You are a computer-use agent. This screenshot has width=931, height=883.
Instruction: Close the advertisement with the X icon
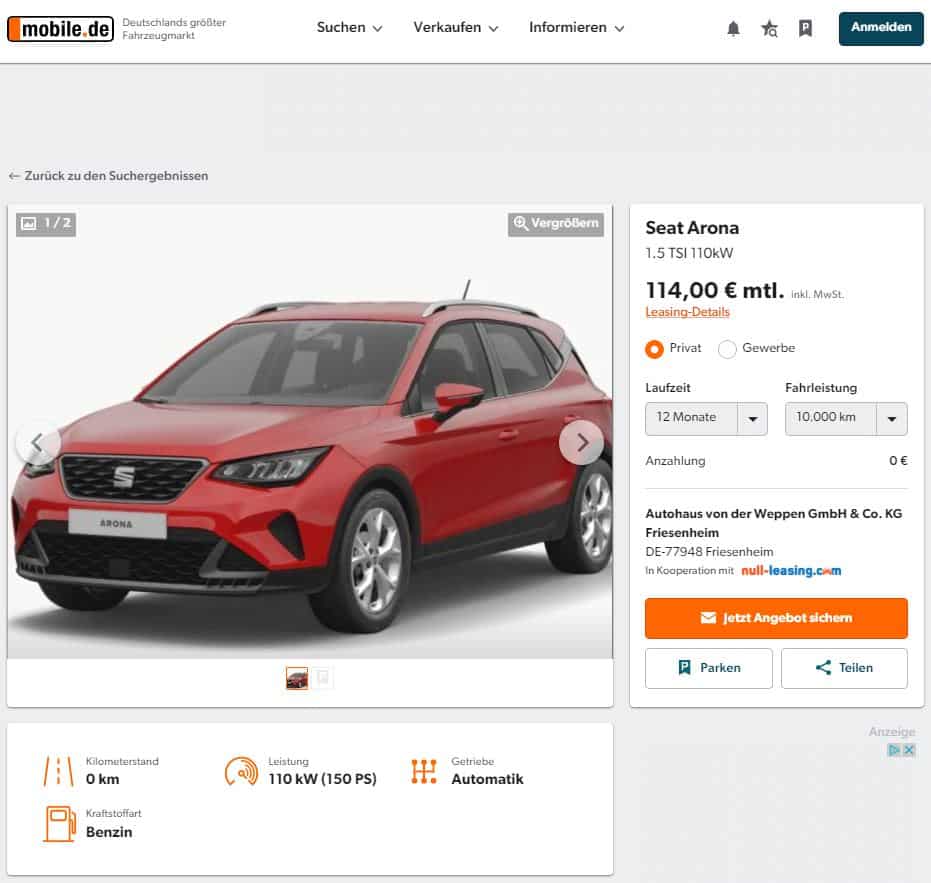tap(908, 750)
